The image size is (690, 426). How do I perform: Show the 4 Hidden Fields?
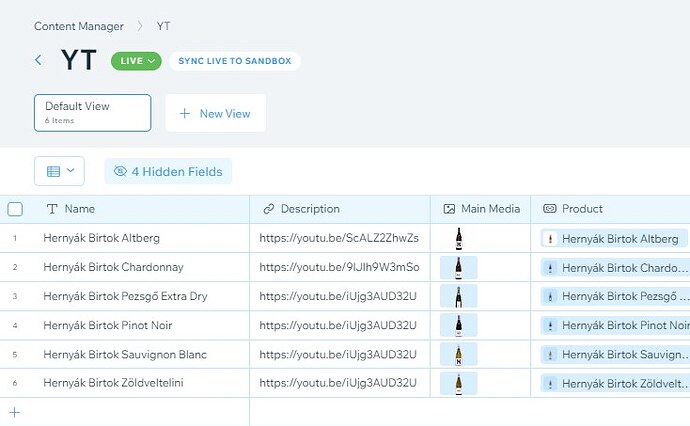(x=168, y=171)
